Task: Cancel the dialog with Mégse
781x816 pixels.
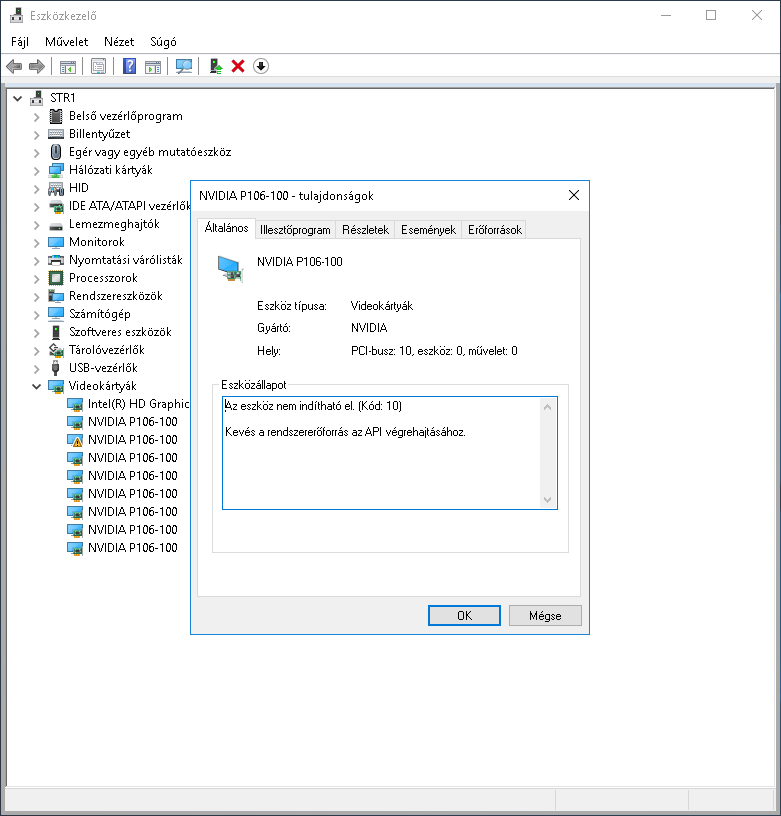Action: [545, 616]
